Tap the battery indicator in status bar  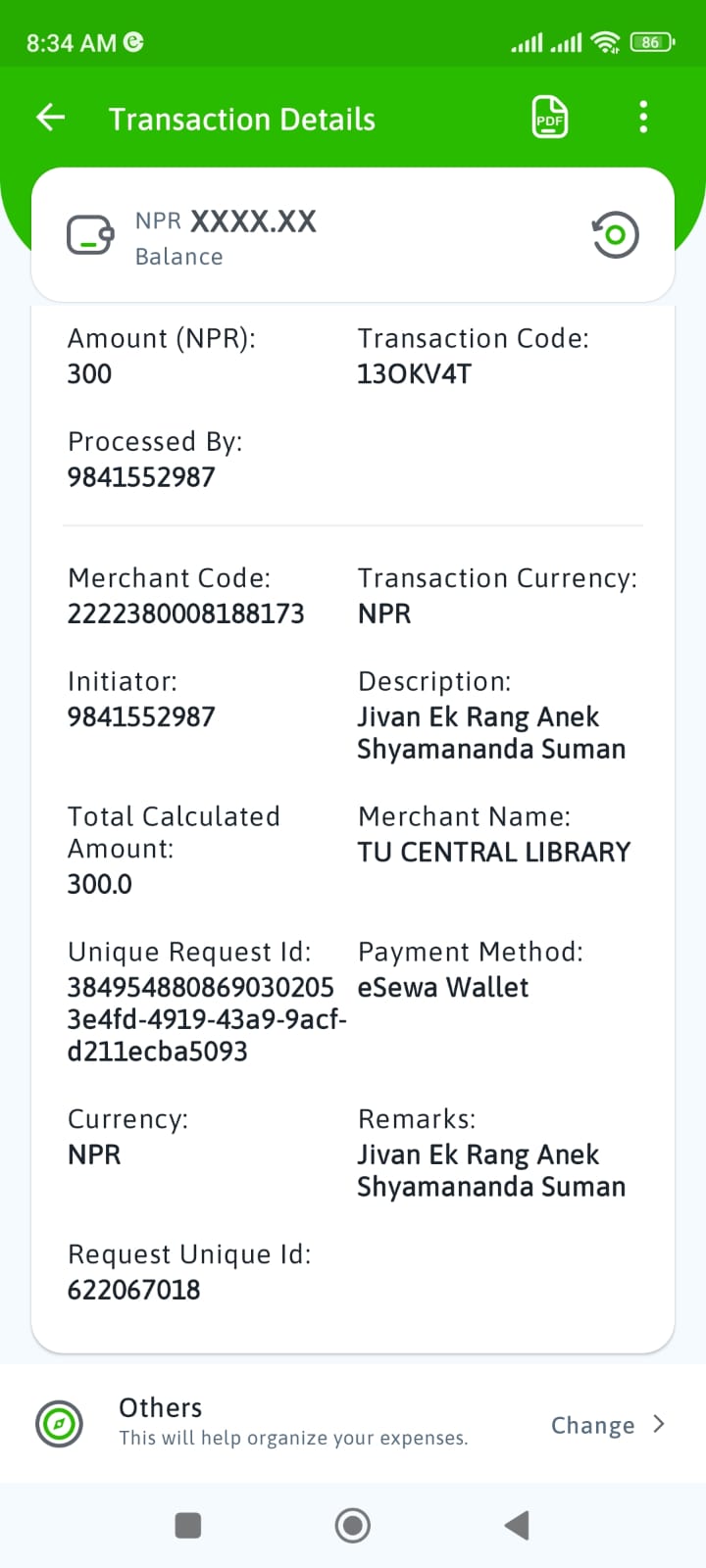pyautogui.click(x=652, y=42)
